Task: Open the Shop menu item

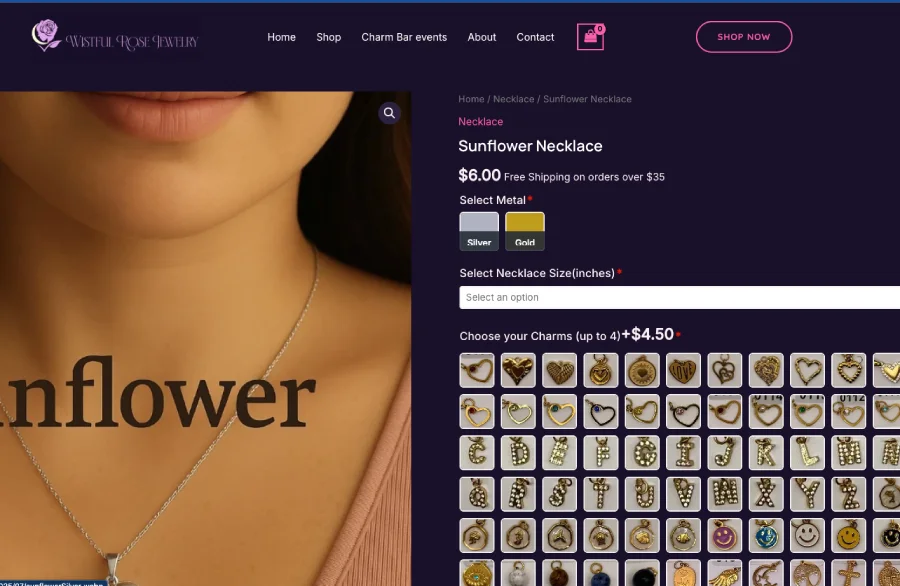Action: click(328, 37)
